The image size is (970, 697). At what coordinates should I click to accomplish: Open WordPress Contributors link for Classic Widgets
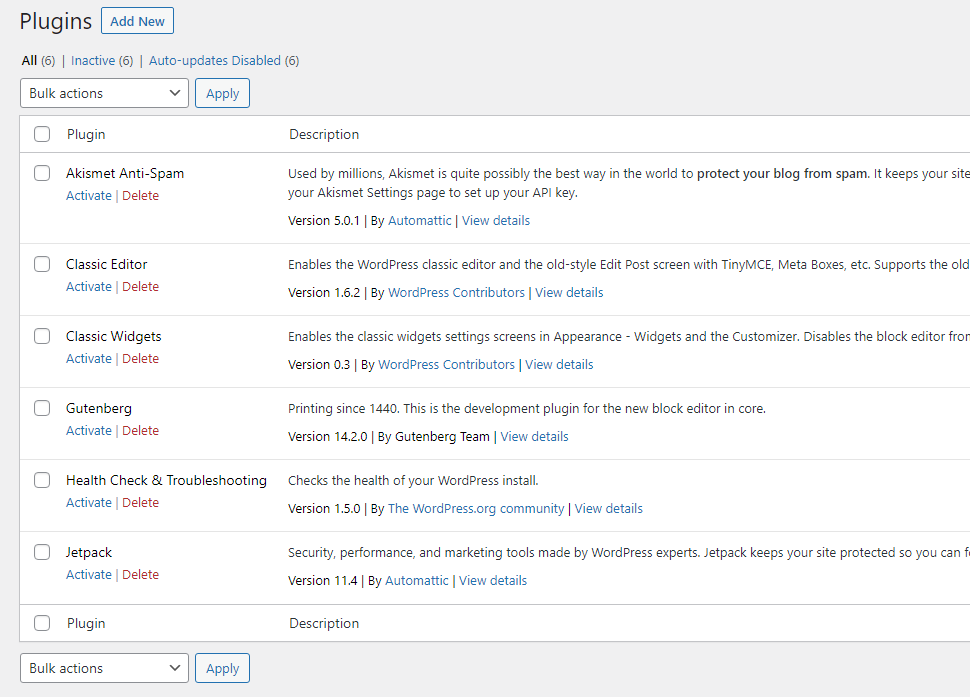(446, 364)
